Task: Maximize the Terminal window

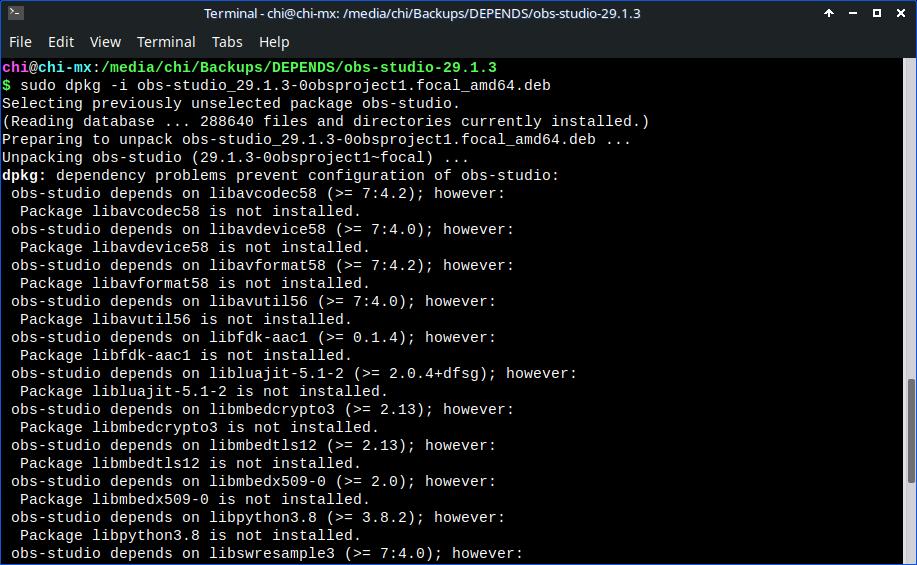Action: [x=877, y=13]
